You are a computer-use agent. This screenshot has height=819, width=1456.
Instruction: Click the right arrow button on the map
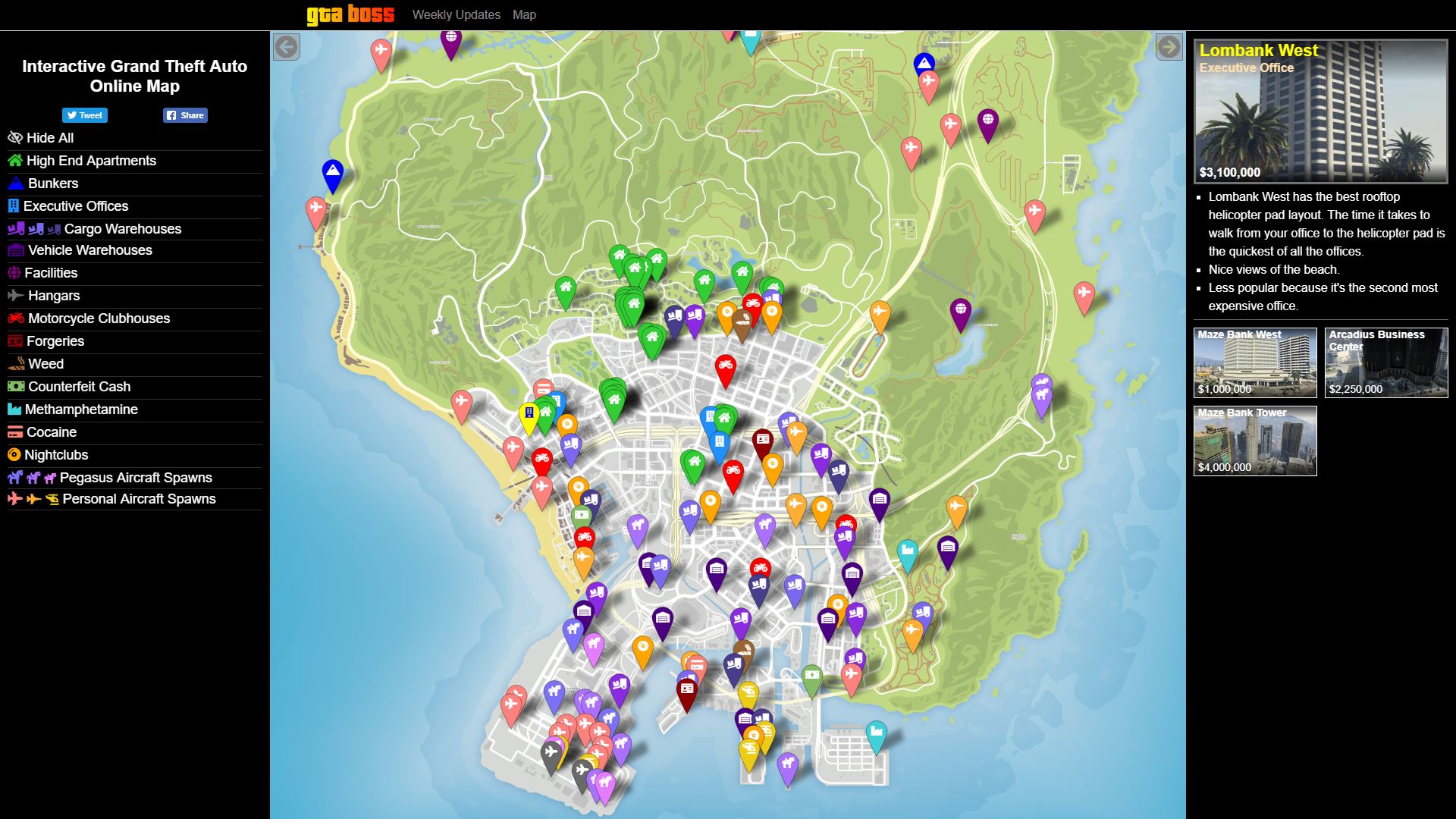click(x=1169, y=47)
